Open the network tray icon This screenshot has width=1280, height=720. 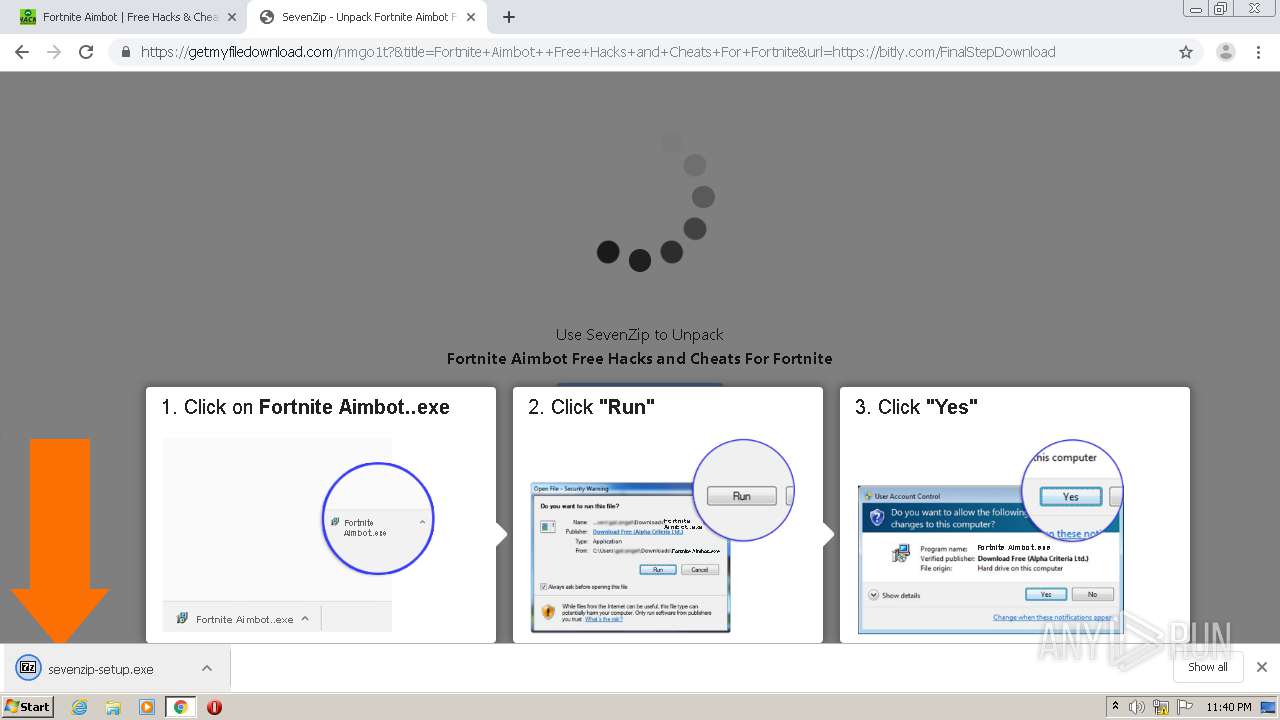[x=1160, y=707]
